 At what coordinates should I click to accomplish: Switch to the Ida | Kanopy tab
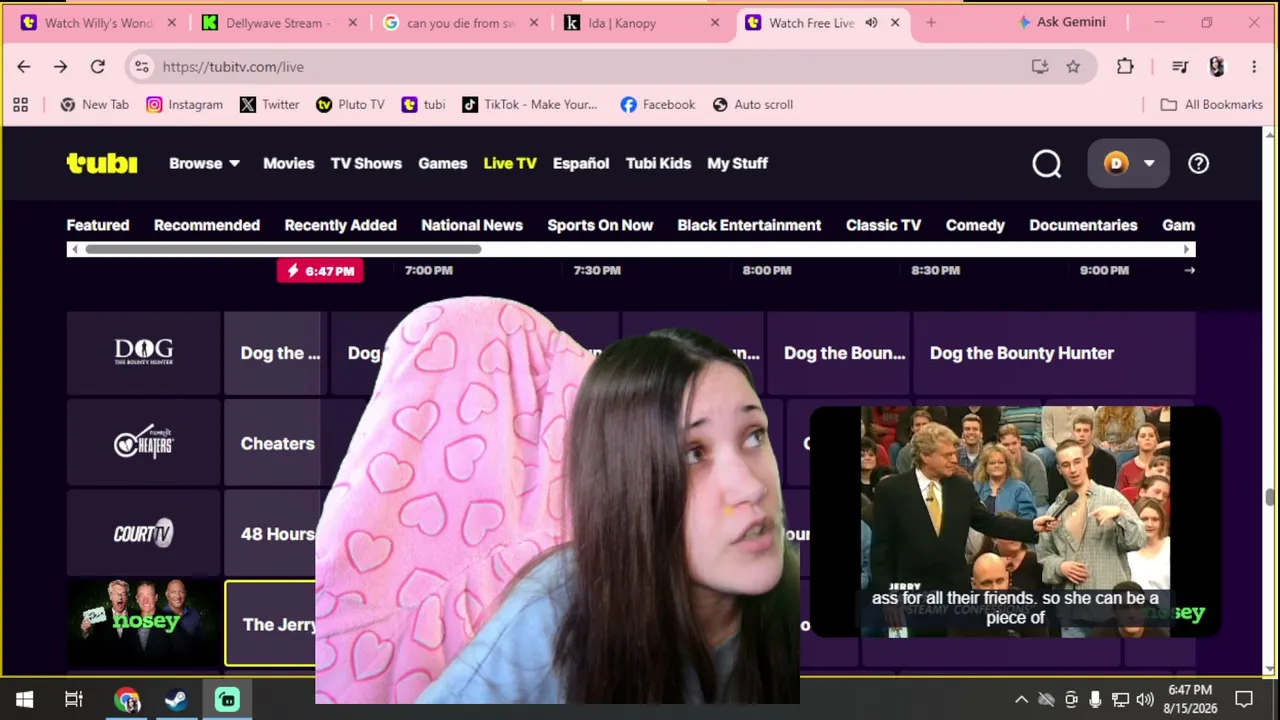(x=641, y=23)
